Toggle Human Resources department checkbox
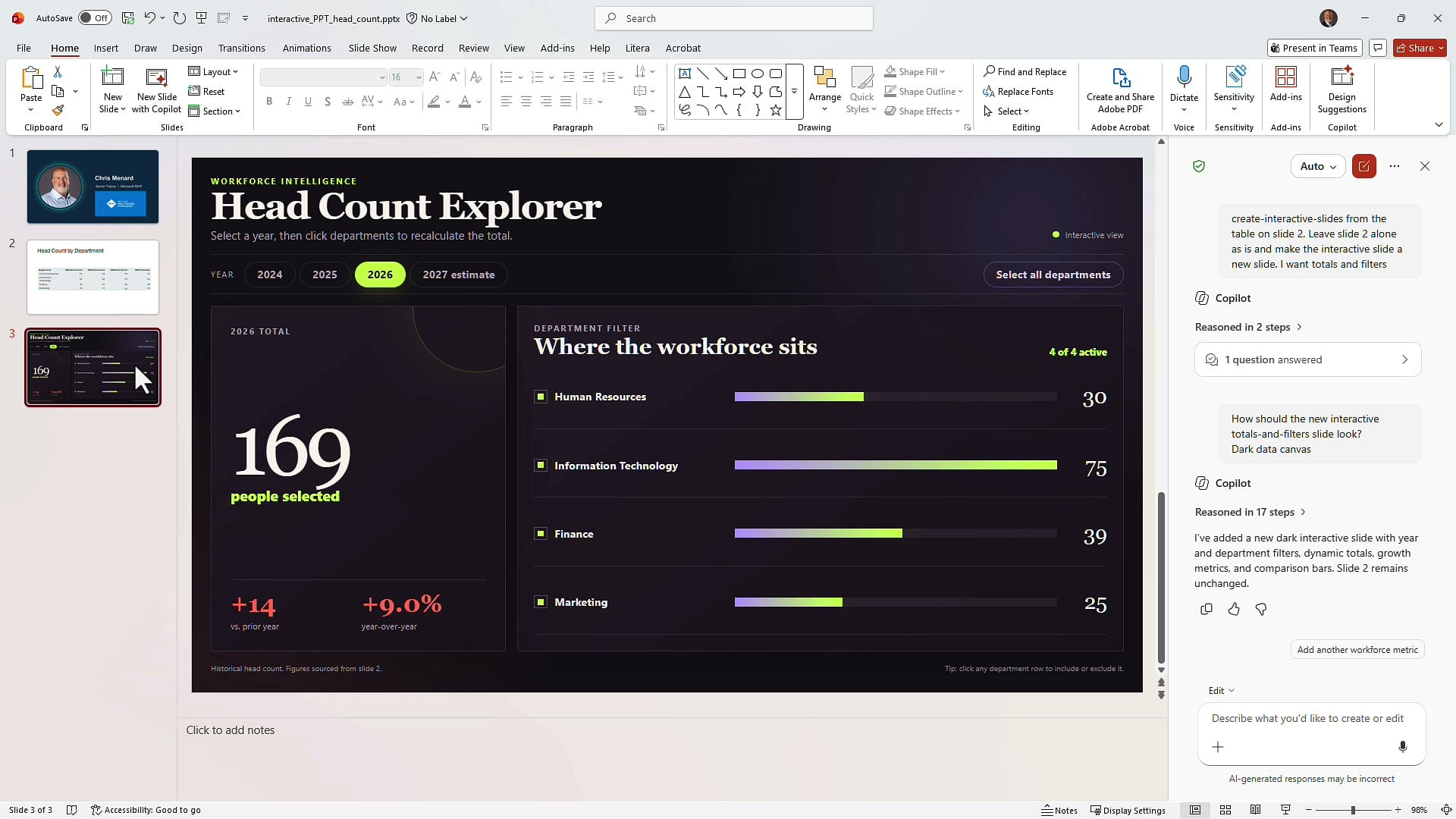This screenshot has width=1456, height=819. 541,397
